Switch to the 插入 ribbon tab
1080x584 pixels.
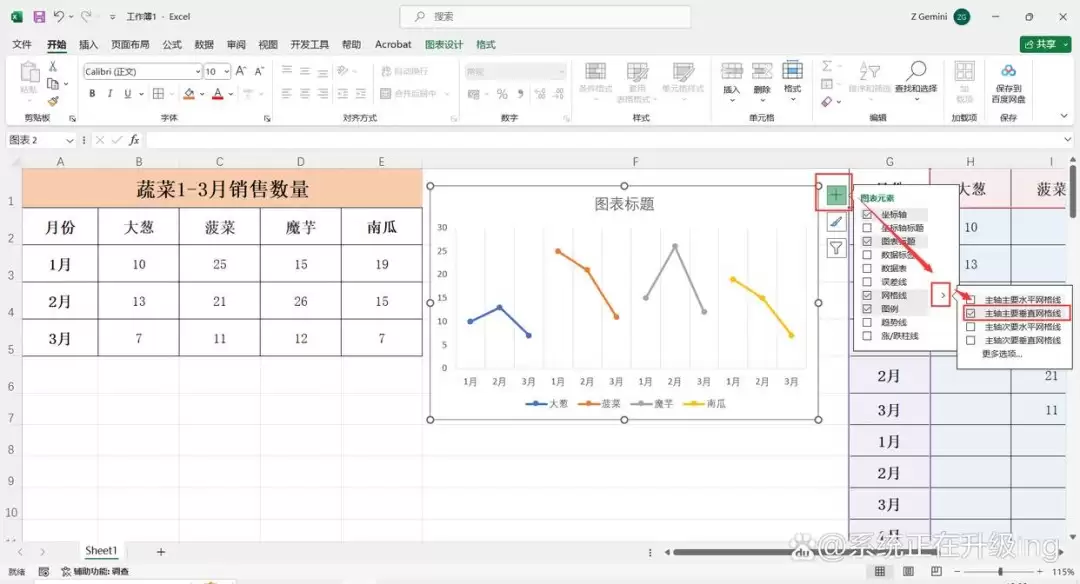88,45
